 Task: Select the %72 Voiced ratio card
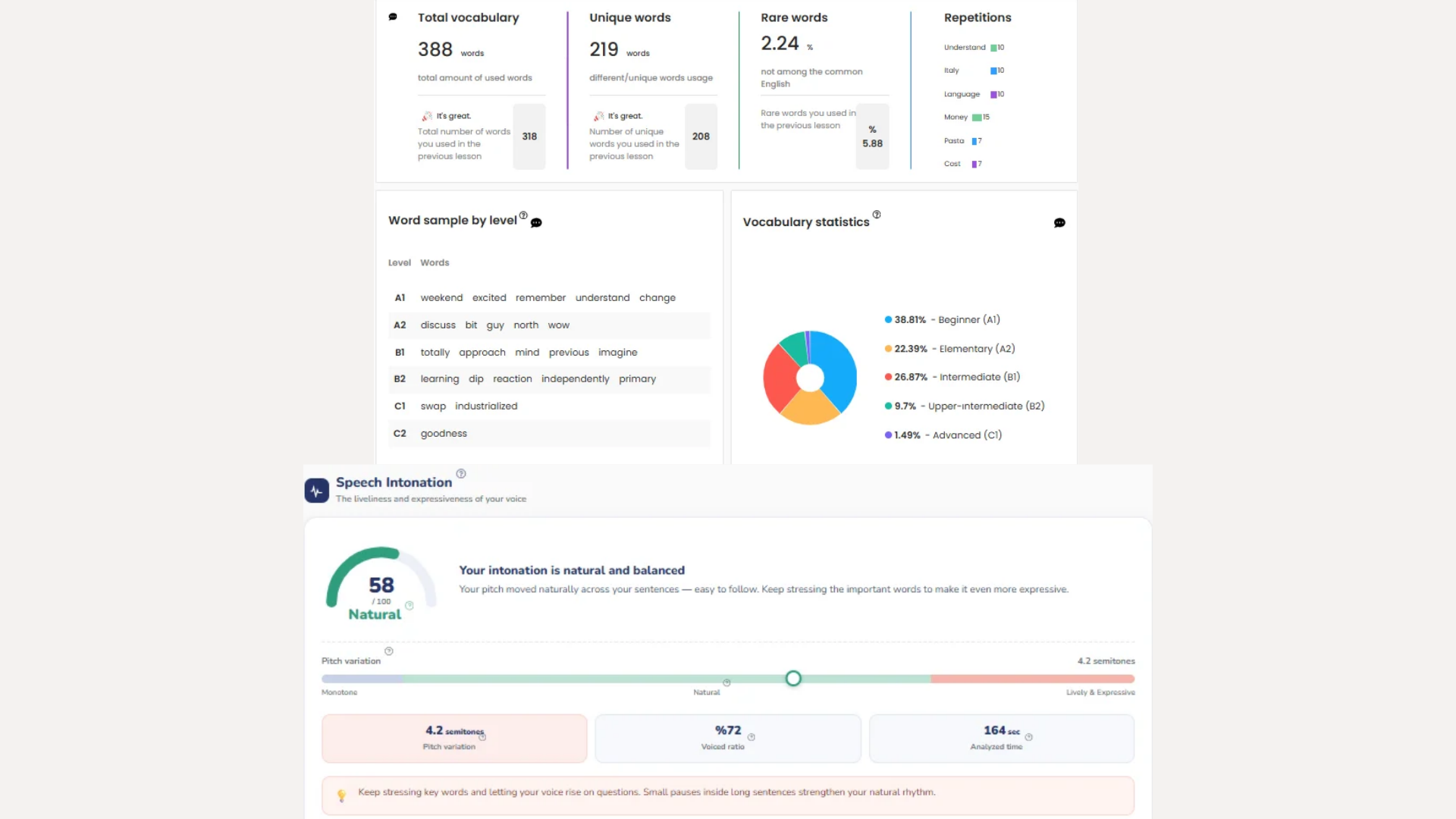pos(728,739)
